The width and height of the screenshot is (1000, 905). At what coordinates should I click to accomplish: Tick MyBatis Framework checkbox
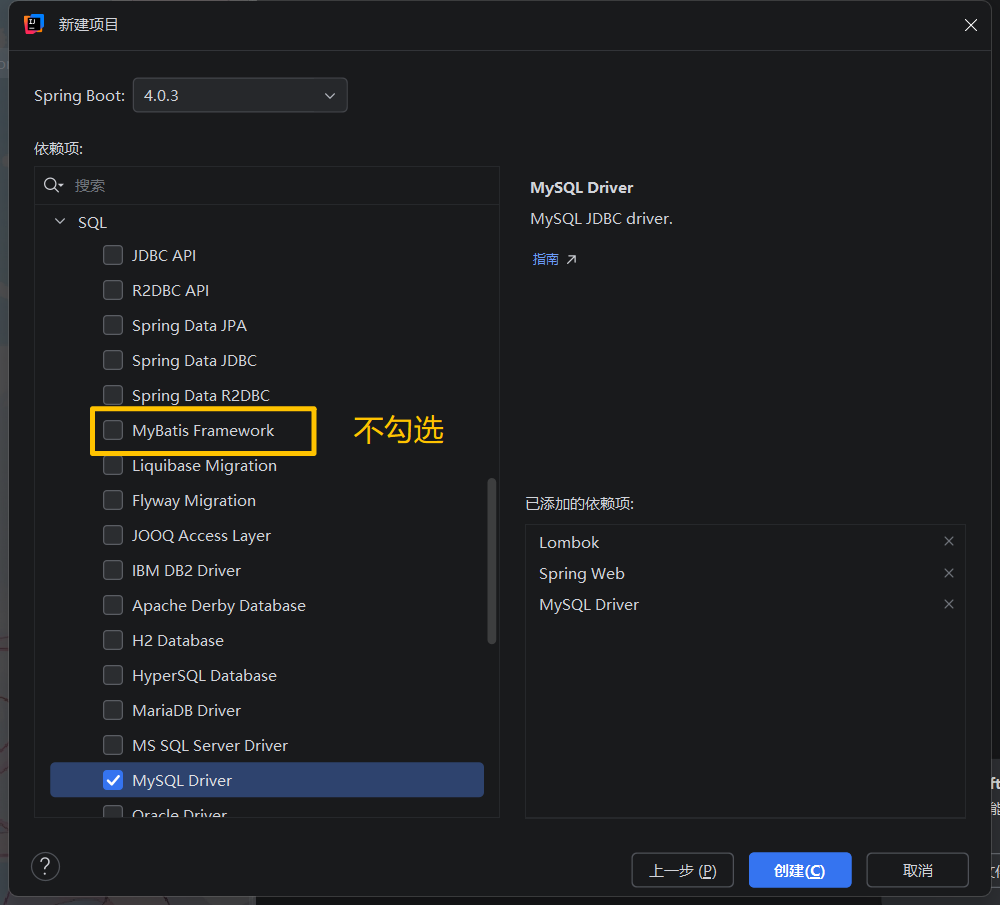click(113, 430)
